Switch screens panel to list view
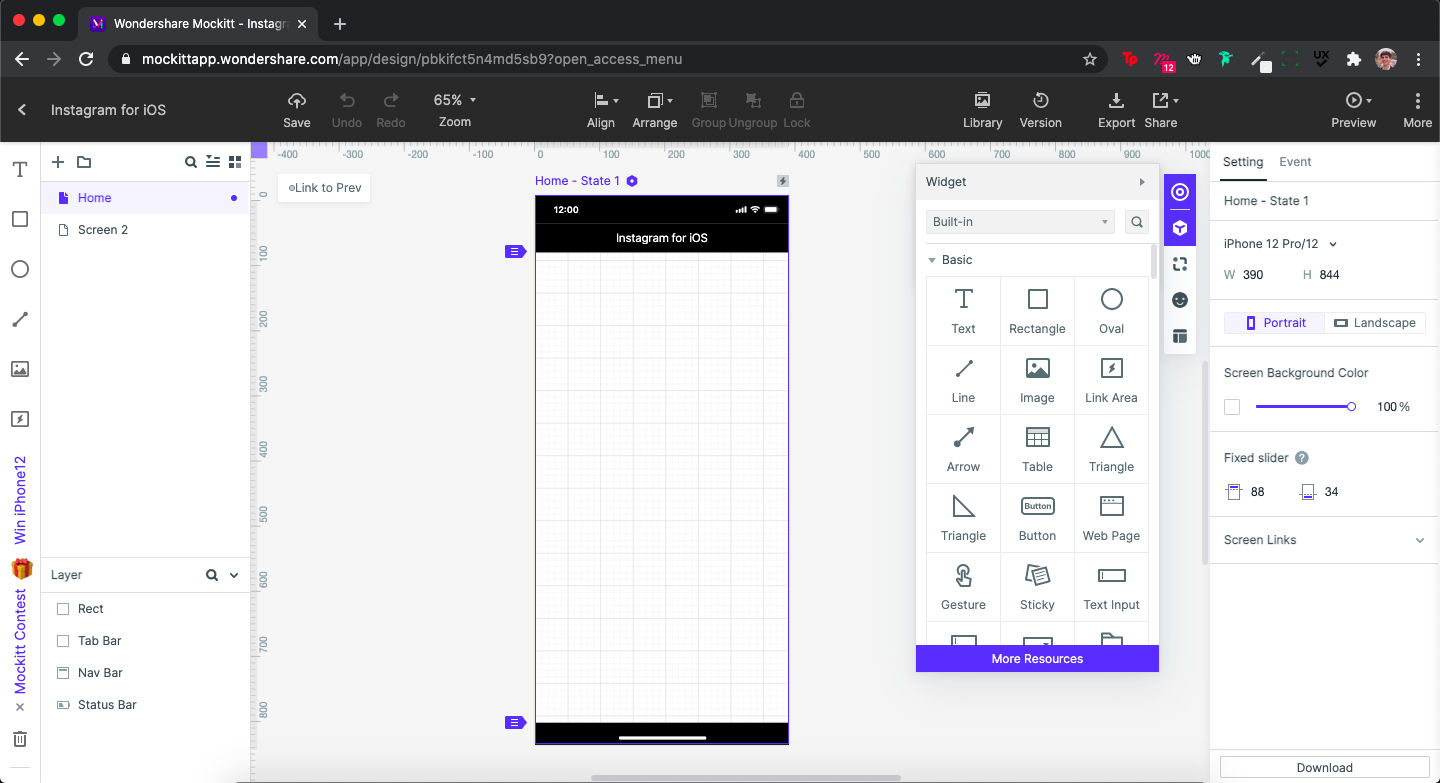1440x783 pixels. pos(213,162)
